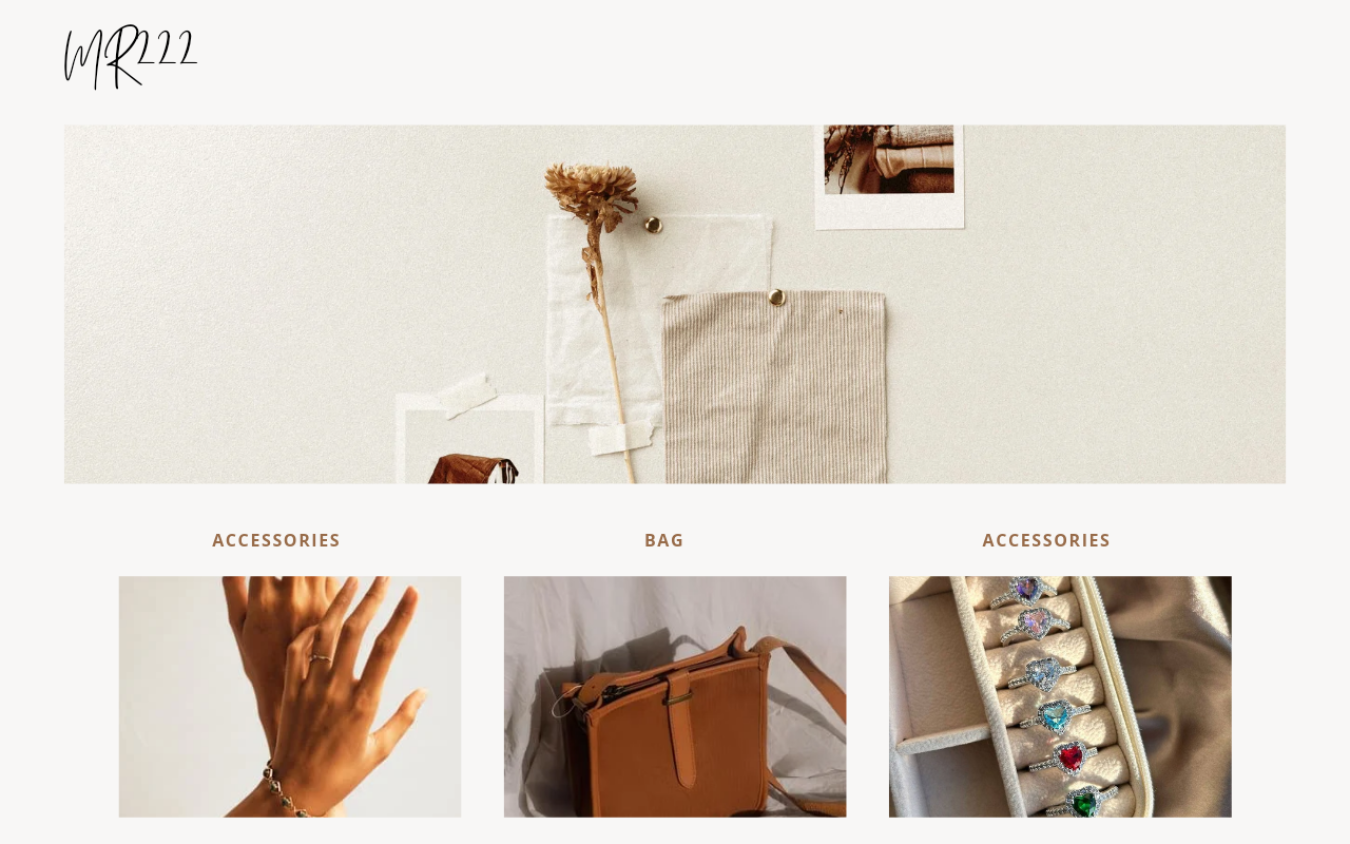Select the brown leather bag thumbnail
1350x844 pixels.
[x=675, y=696]
